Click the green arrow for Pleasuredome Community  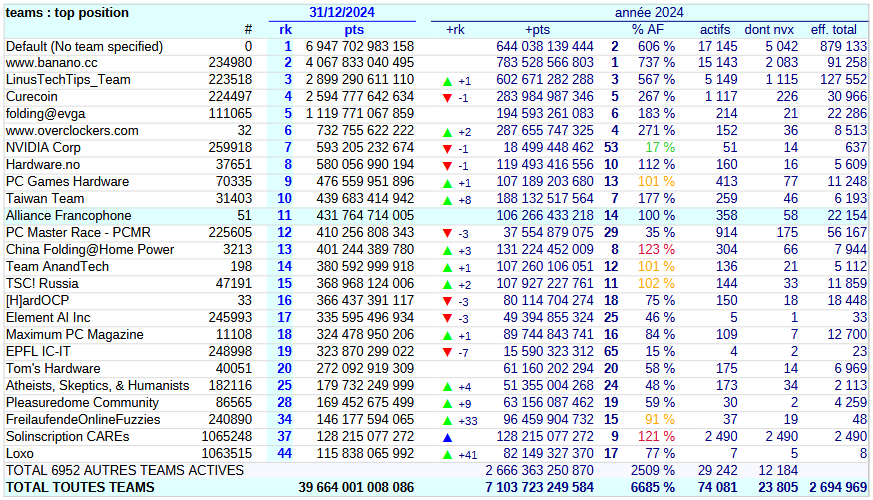447,403
